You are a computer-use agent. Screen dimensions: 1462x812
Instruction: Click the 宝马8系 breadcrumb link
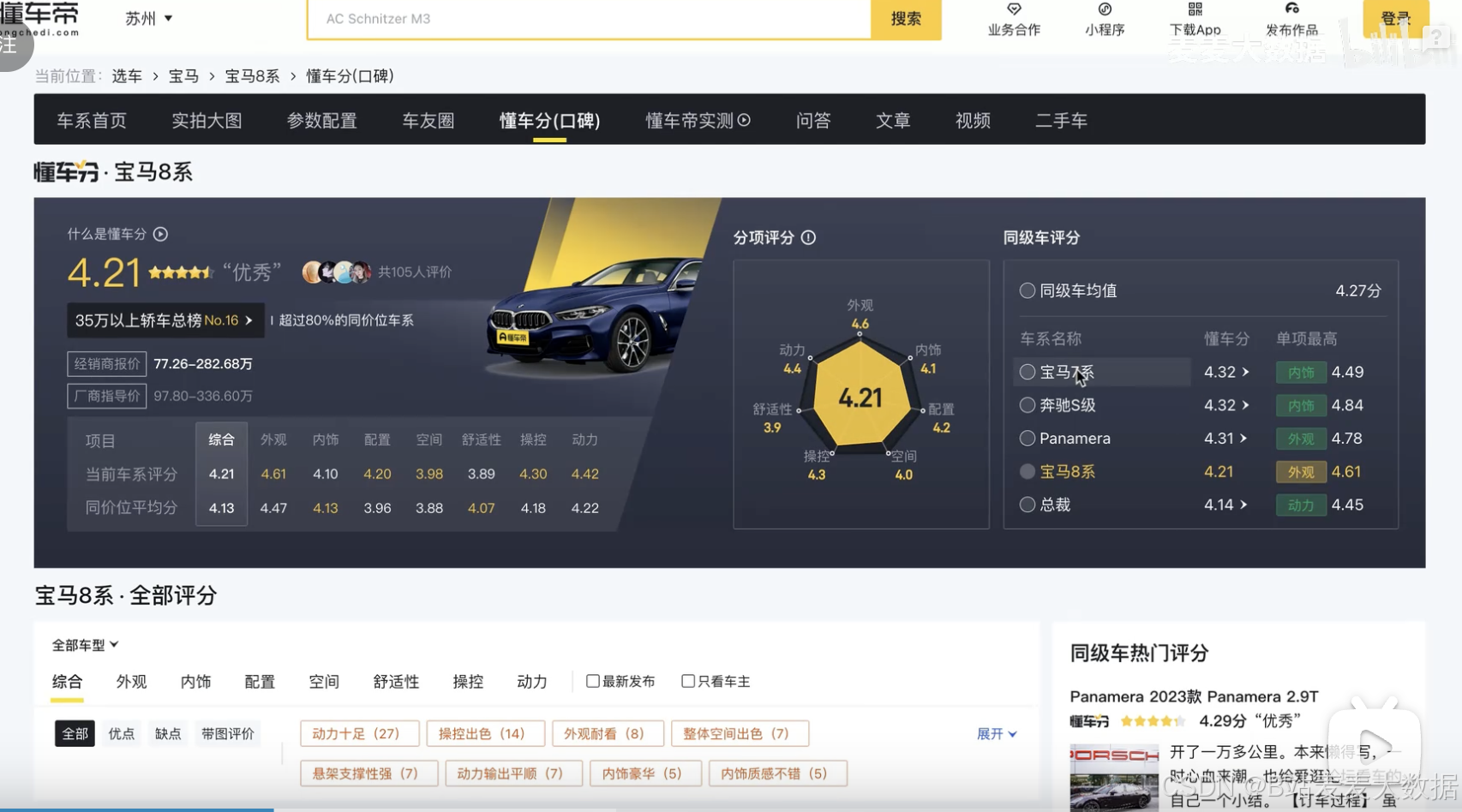click(x=252, y=76)
